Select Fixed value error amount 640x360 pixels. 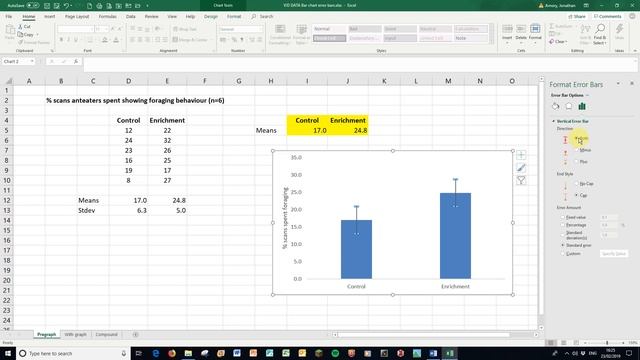point(563,217)
